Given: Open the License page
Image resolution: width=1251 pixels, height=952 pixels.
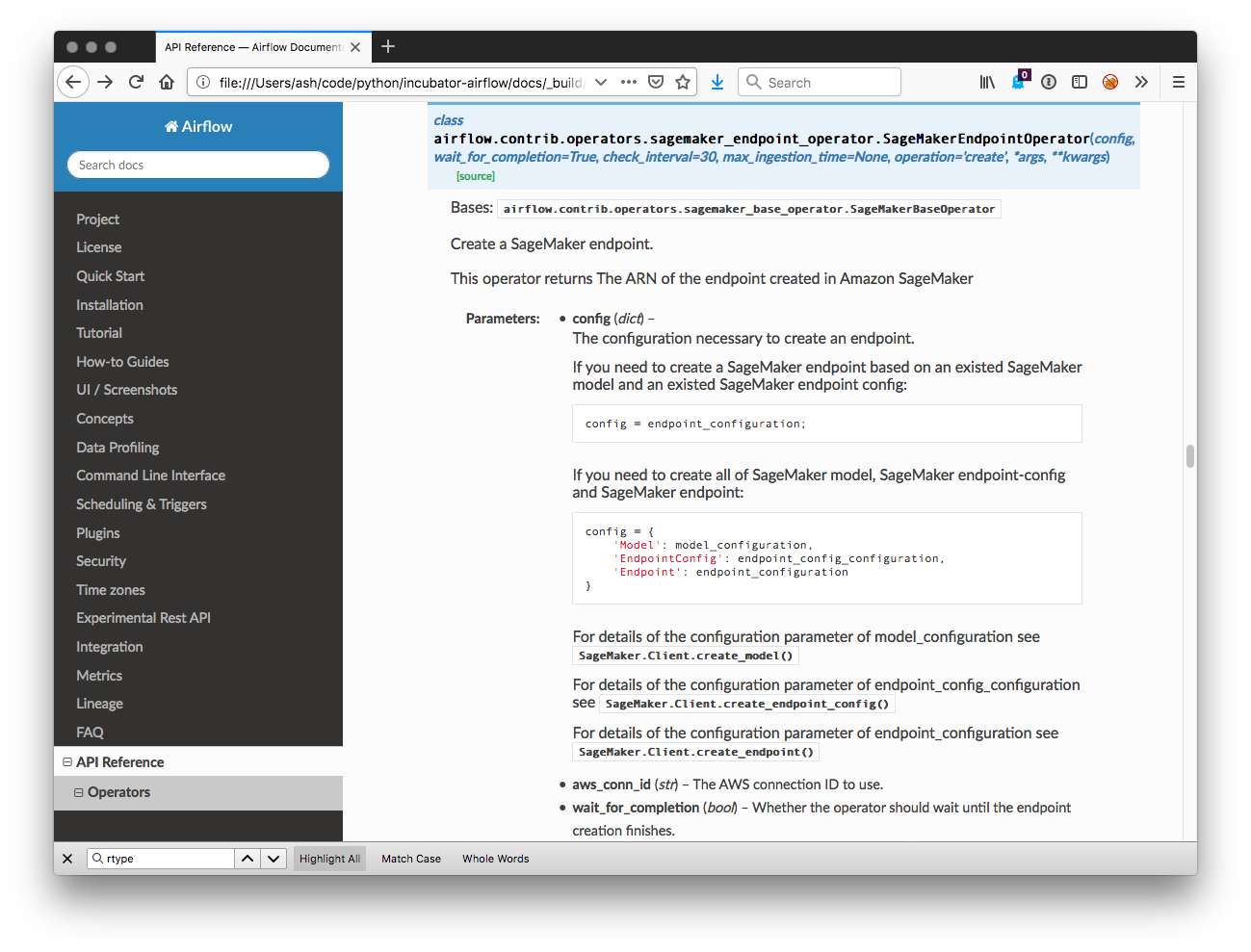Looking at the screenshot, I should coord(99,247).
